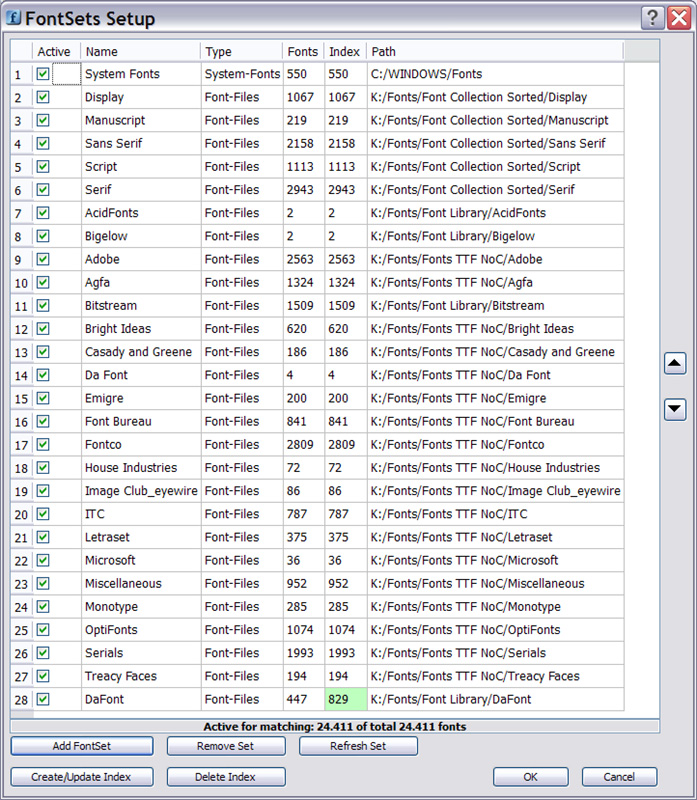This screenshot has width=697, height=800.
Task: Select row header number 28
Action: tap(21, 699)
